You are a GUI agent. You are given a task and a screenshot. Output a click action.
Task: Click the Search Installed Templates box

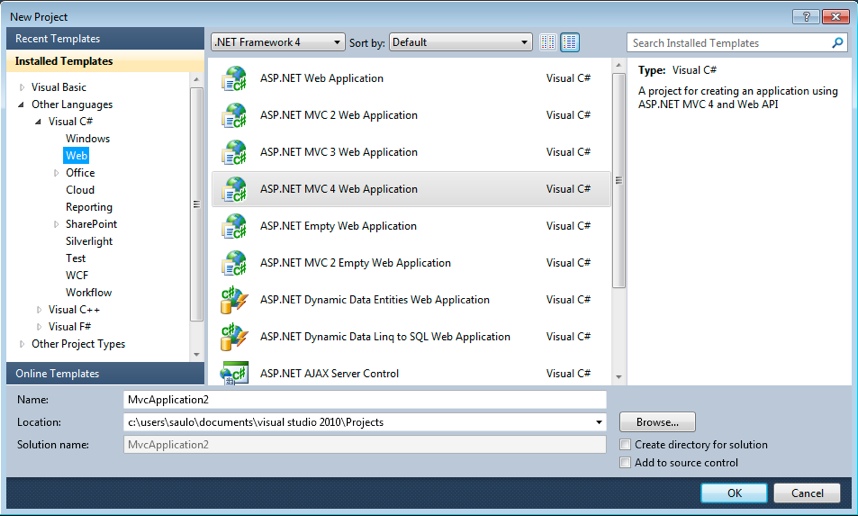click(737, 43)
